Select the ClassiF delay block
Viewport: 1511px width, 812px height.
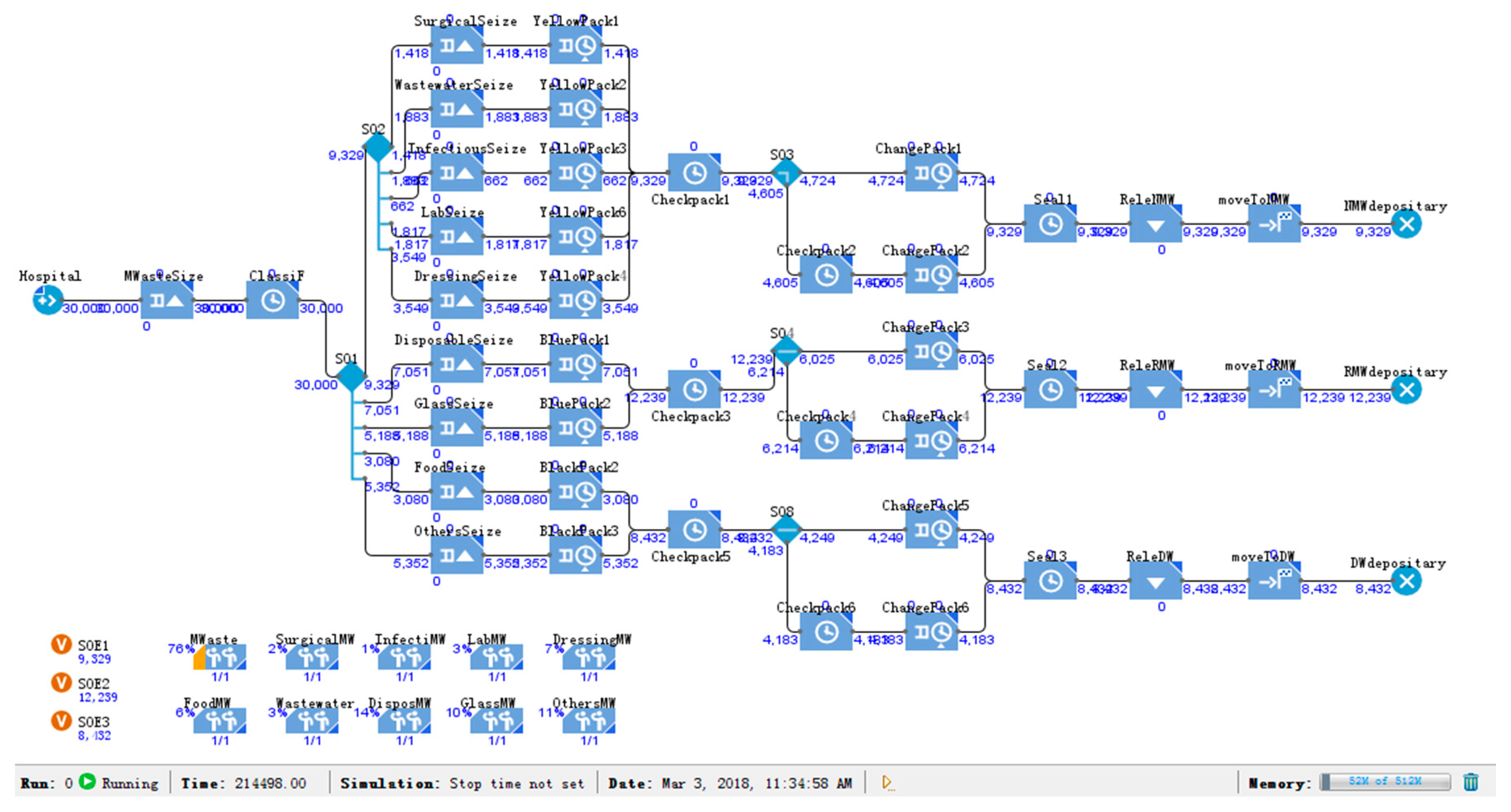coord(272,301)
